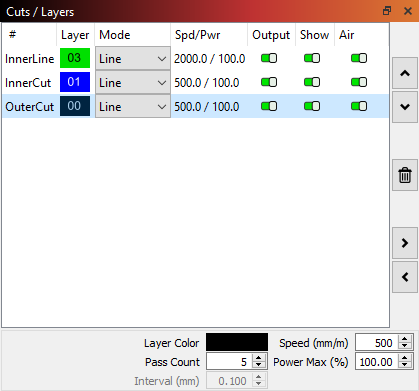
Task: Click the left chevron arrow button
Action: point(405,277)
